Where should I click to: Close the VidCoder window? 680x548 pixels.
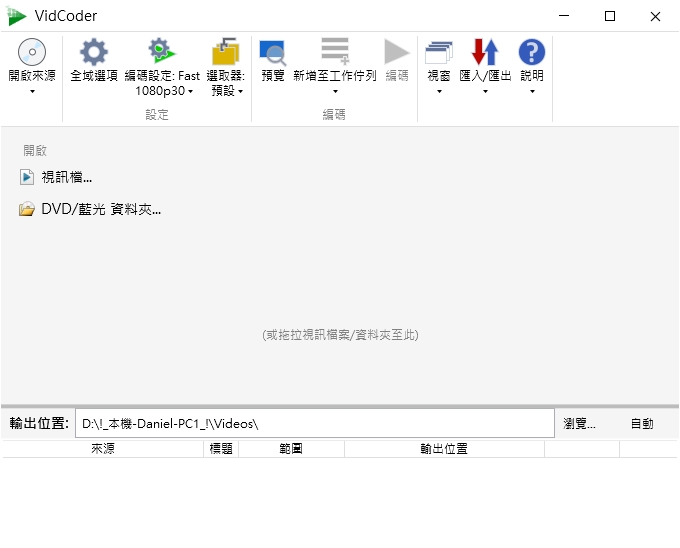coord(655,16)
